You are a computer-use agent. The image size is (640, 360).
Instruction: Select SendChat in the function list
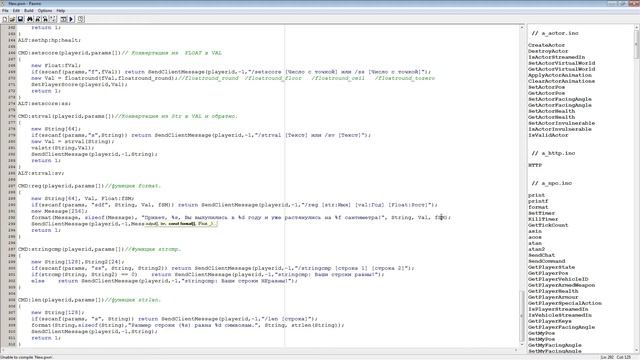[x=541, y=255]
